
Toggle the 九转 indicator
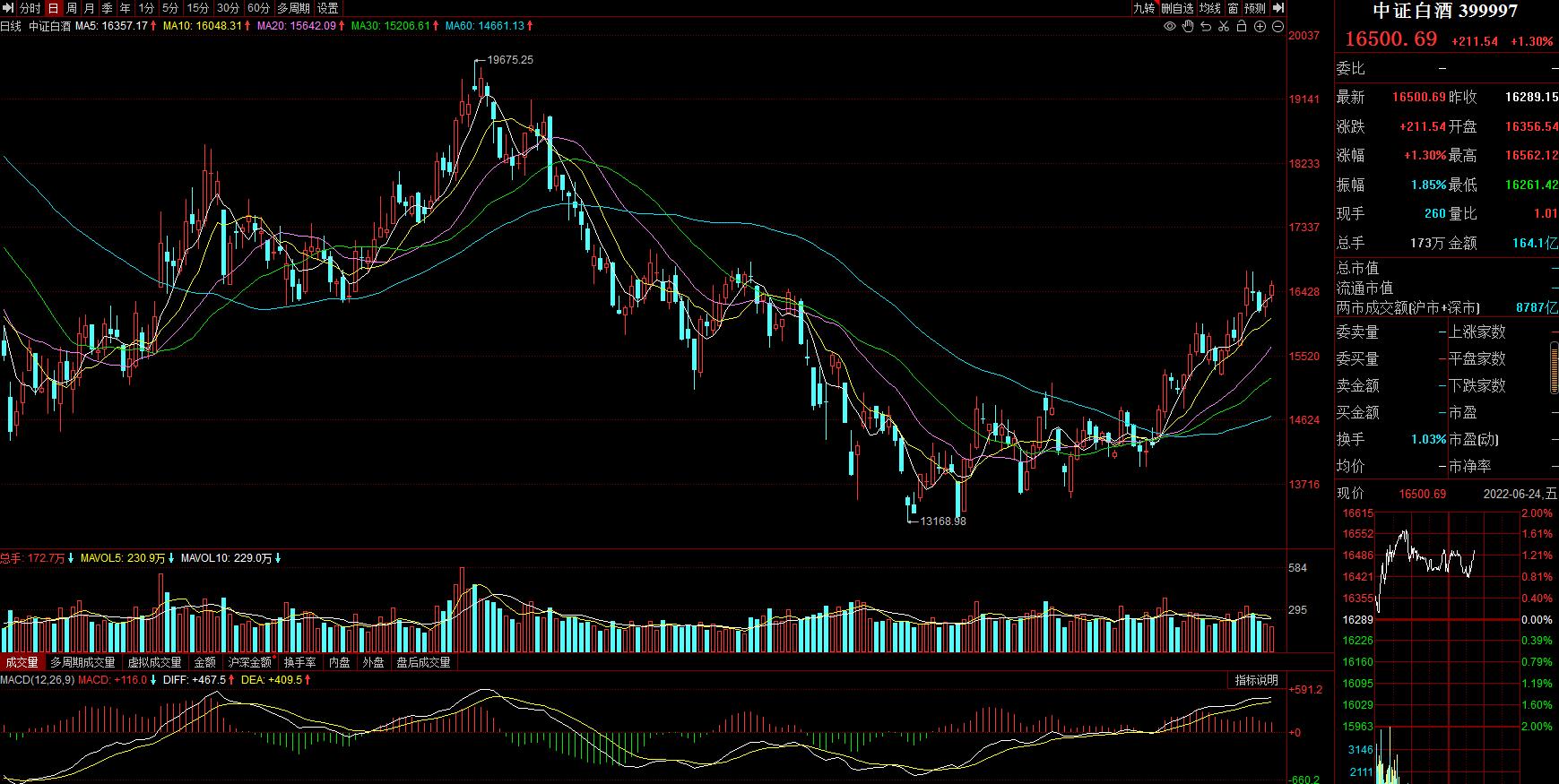(x=1144, y=8)
